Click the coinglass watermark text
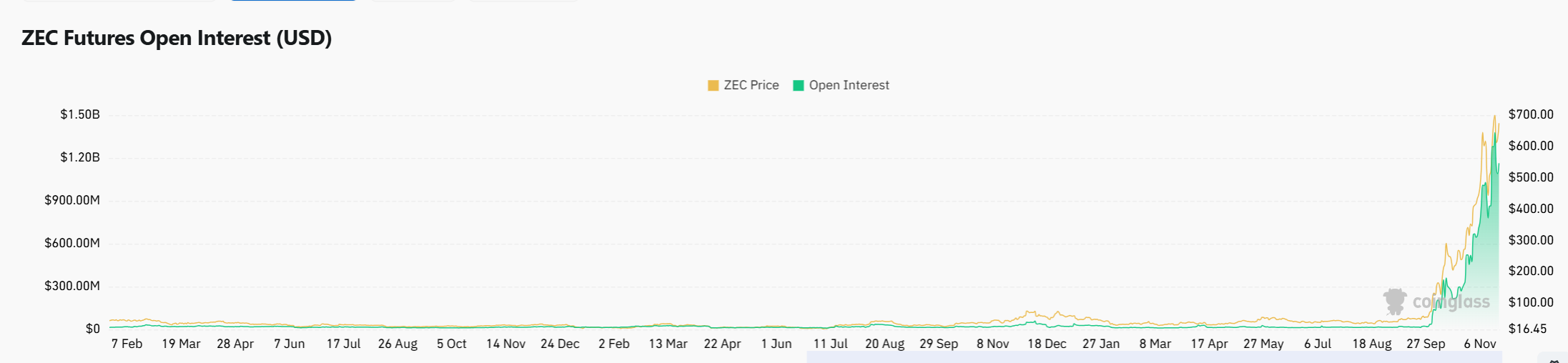Screen dimensions: 1568x363 pos(1451,302)
